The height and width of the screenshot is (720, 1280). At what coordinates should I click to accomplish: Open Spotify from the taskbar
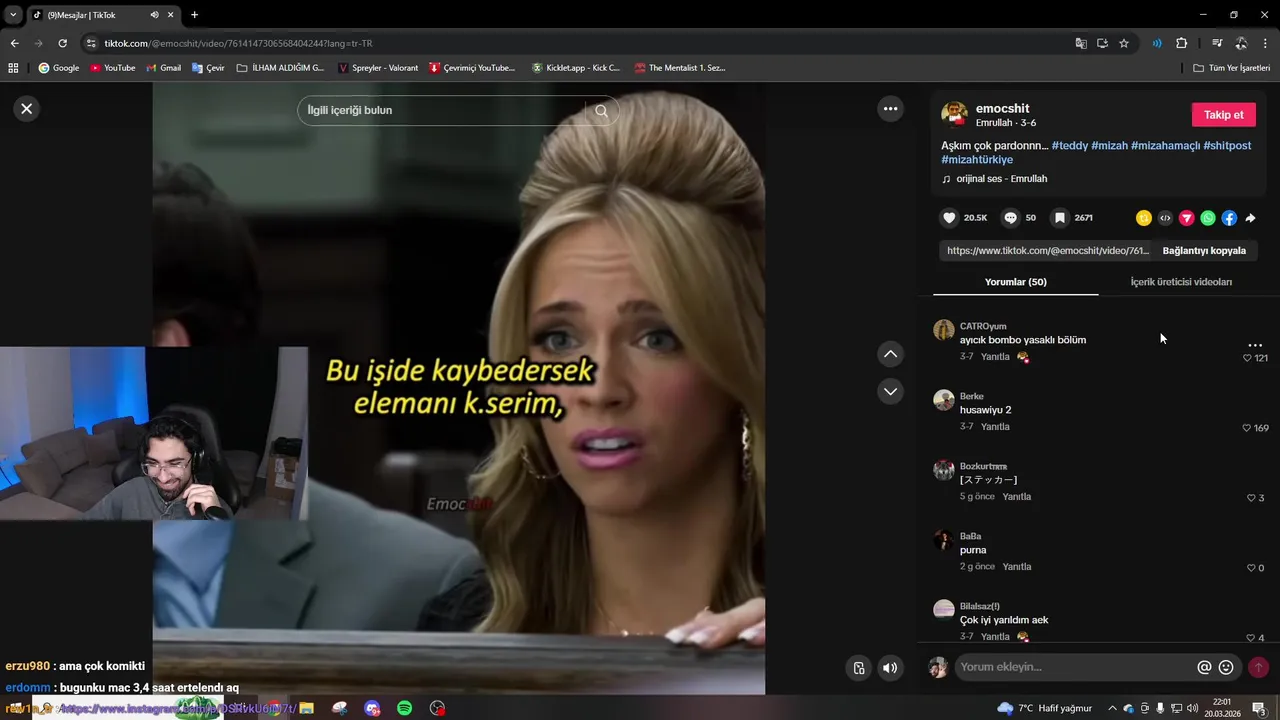point(404,708)
